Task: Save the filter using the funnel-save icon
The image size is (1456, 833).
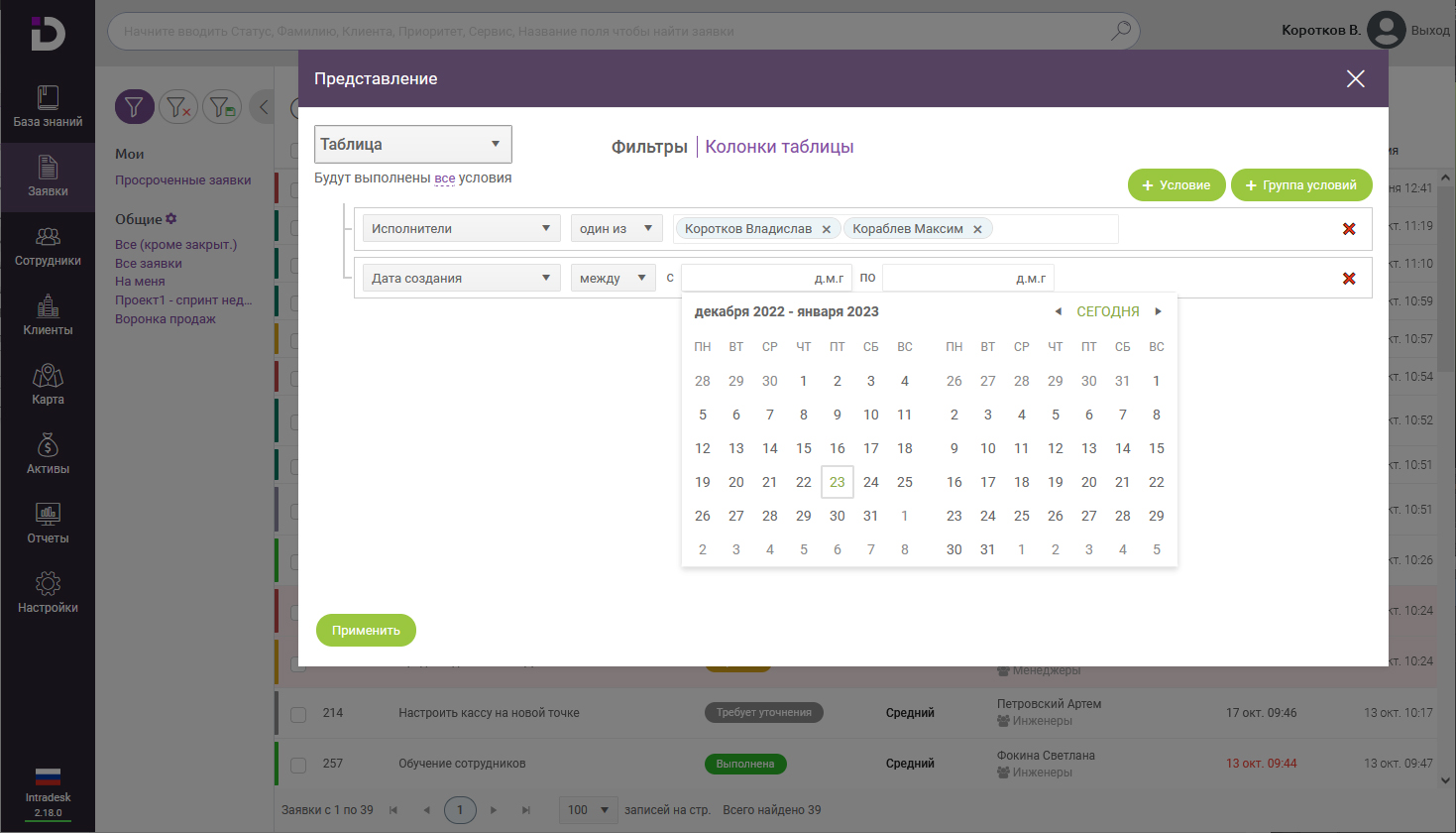Action: (x=222, y=106)
